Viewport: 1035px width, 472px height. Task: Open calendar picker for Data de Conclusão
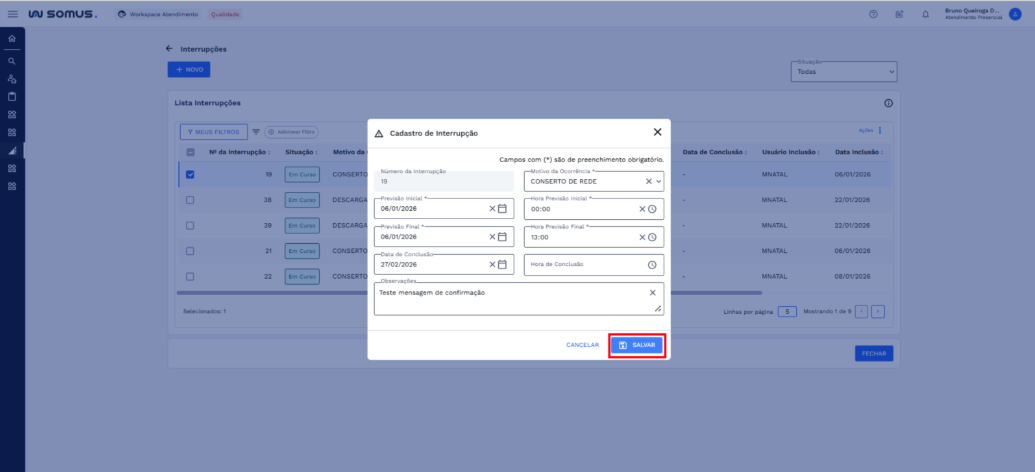(x=503, y=265)
